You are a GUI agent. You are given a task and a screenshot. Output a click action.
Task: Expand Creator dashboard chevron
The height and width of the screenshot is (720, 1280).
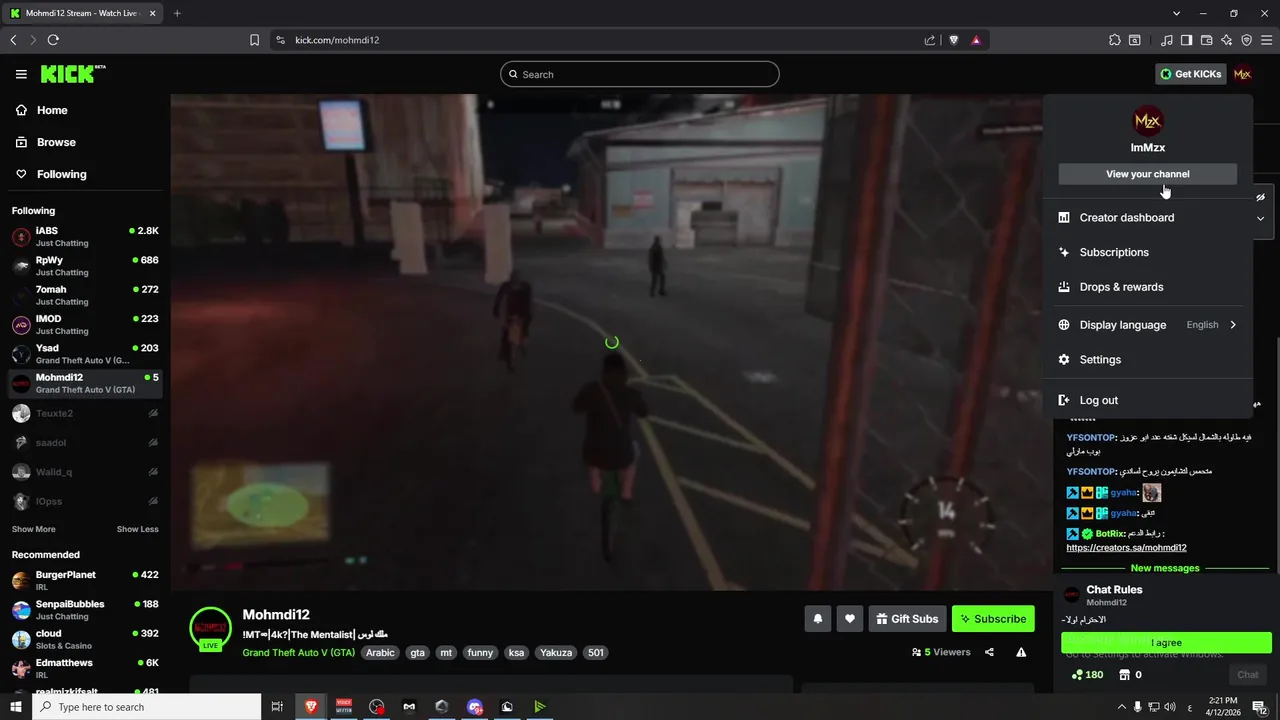1260,218
